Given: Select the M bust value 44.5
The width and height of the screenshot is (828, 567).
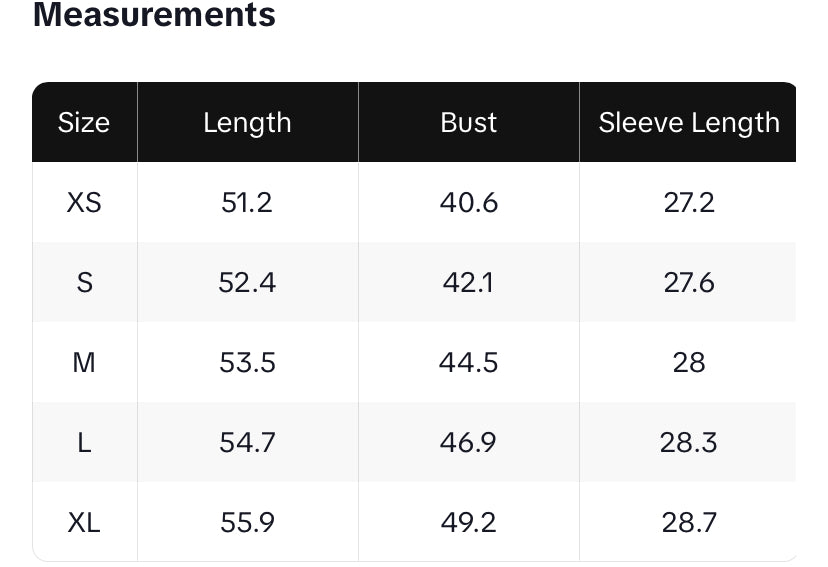Looking at the screenshot, I should pyautogui.click(x=468, y=362).
